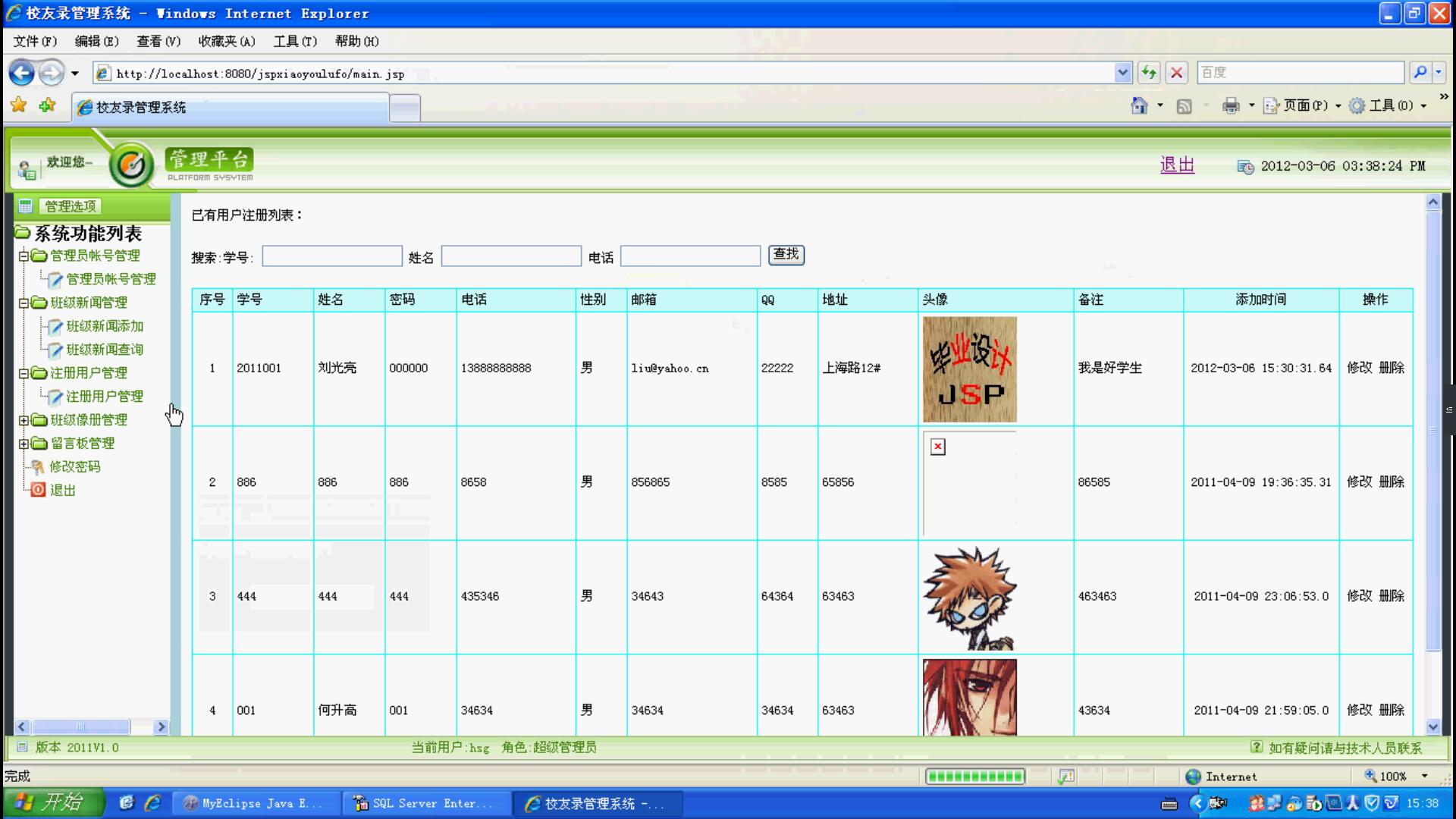Expand the 留言板管理 tree node
Screen dimensions: 1456x819
(x=24, y=444)
